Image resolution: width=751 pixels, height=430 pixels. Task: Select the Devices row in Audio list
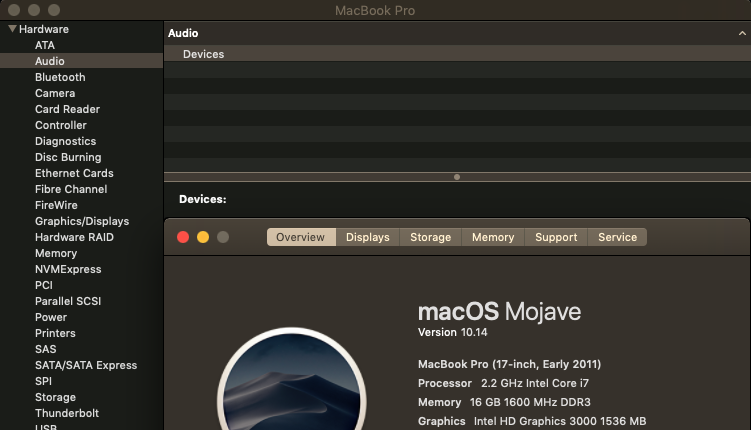point(457,54)
